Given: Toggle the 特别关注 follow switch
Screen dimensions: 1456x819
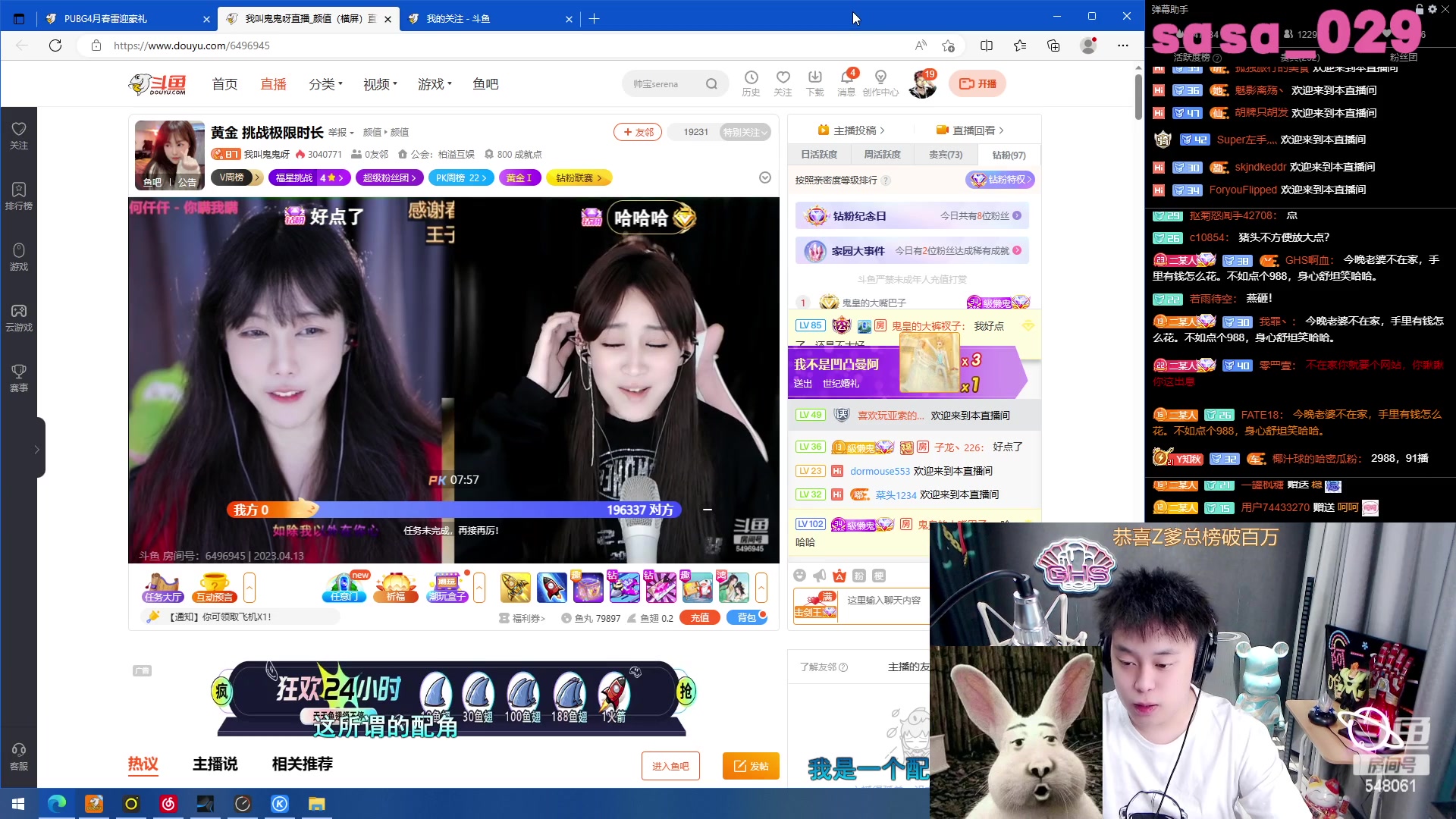Looking at the screenshot, I should [x=745, y=132].
